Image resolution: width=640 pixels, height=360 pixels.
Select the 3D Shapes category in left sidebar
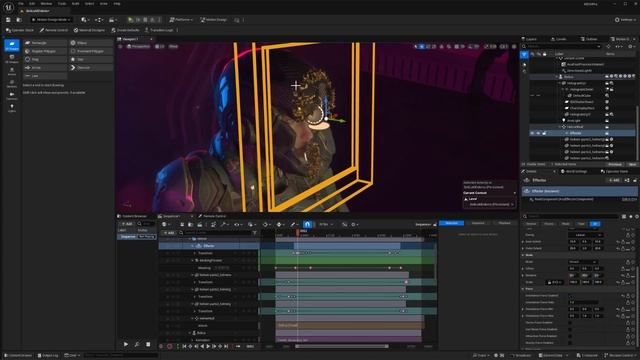coord(12,58)
